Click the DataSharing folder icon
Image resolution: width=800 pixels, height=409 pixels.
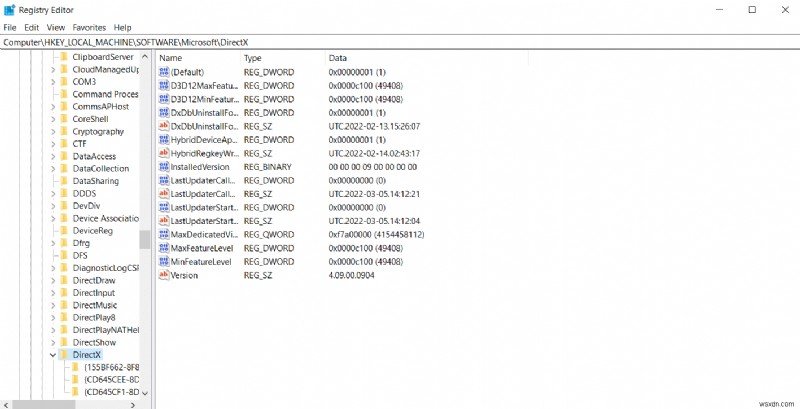[x=64, y=181]
